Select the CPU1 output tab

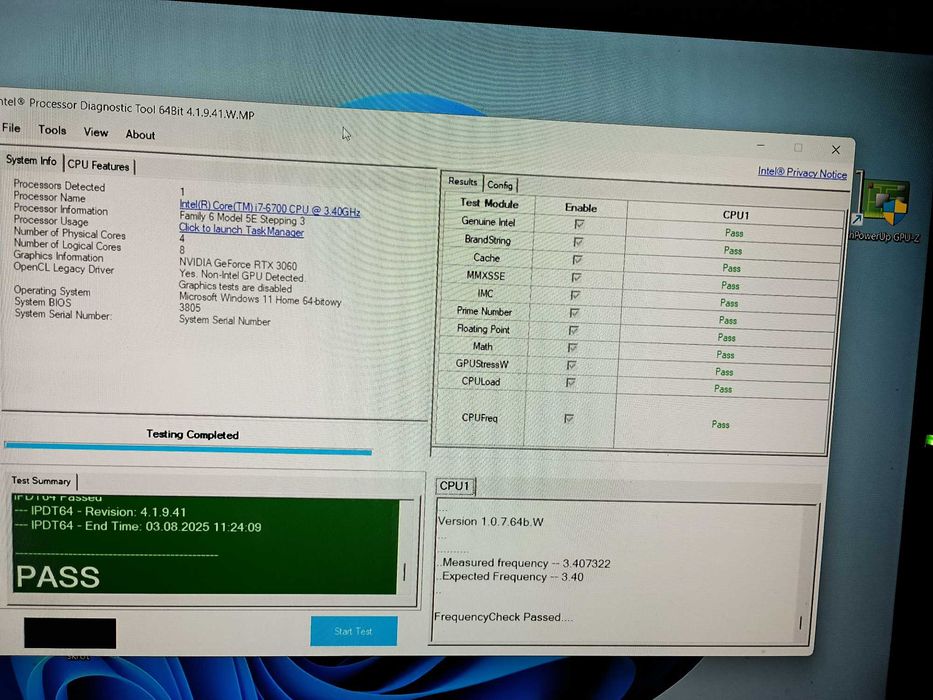pyautogui.click(x=455, y=486)
